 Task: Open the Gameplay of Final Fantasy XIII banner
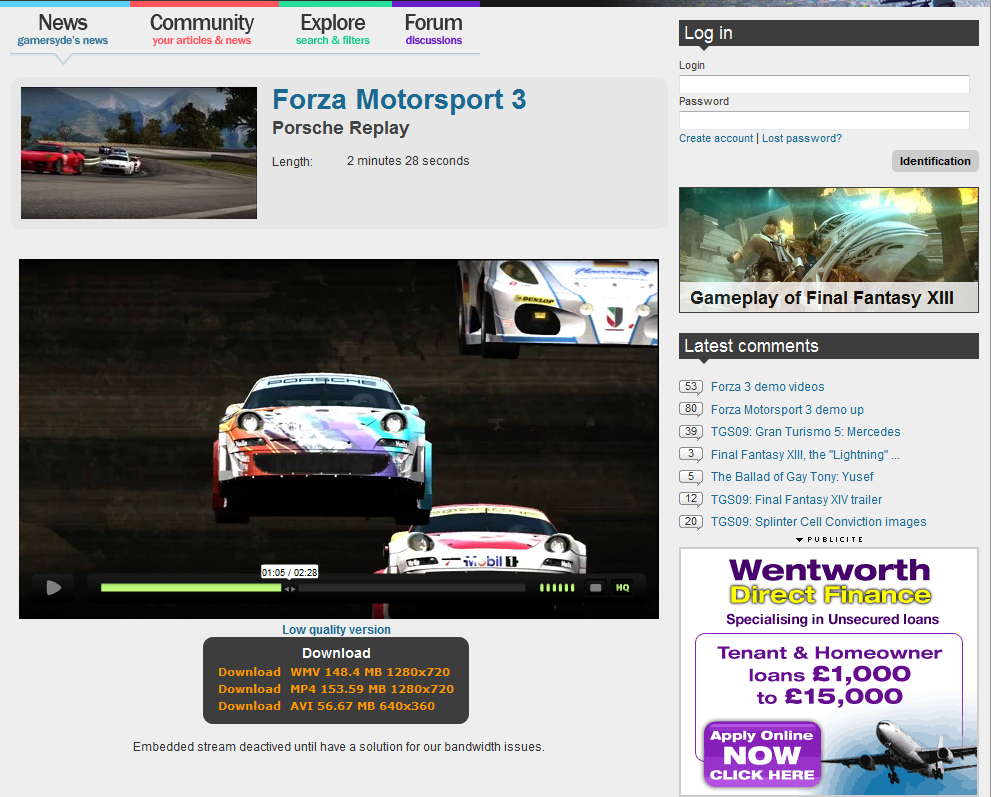tap(828, 250)
